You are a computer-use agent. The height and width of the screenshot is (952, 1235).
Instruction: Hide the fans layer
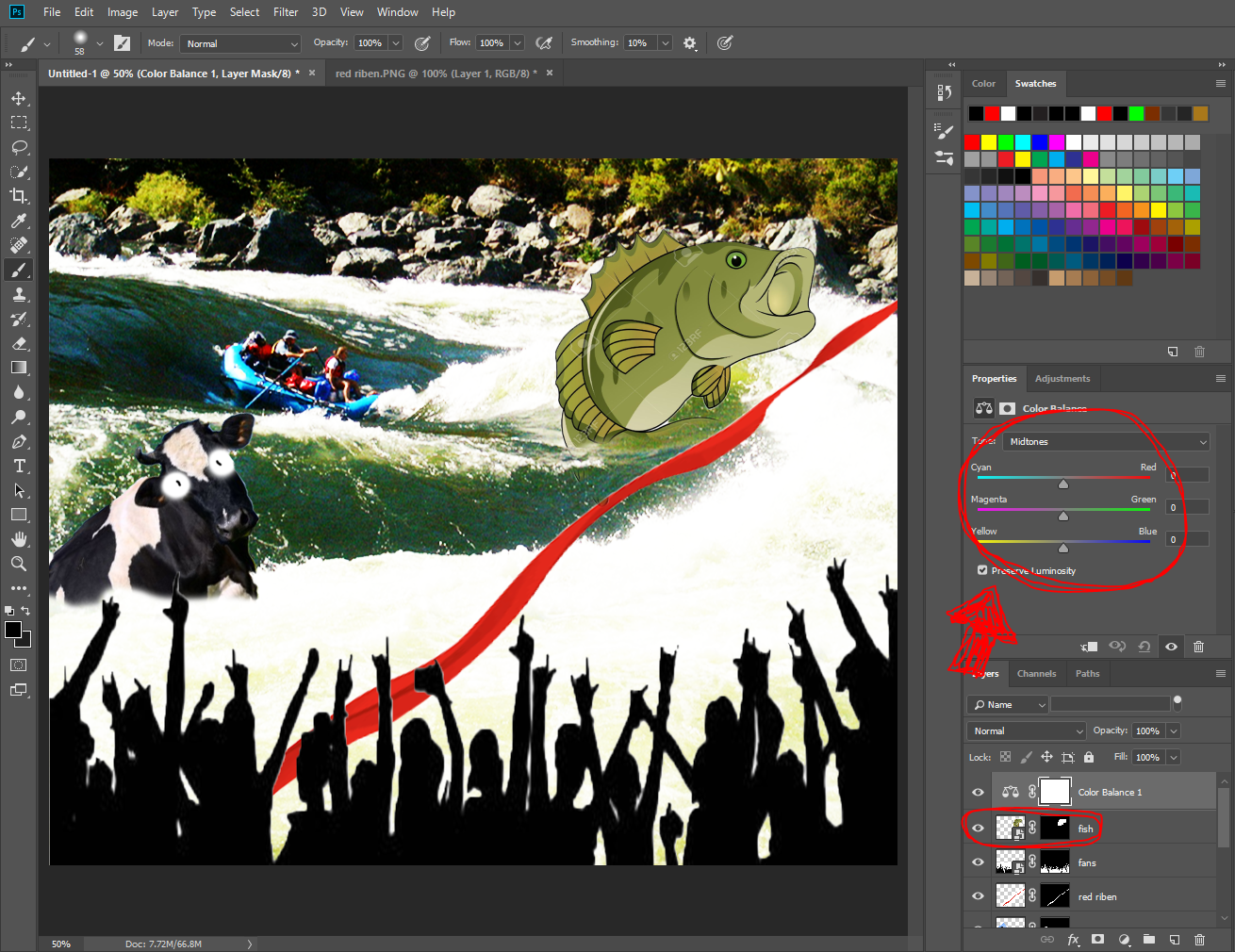[978, 862]
